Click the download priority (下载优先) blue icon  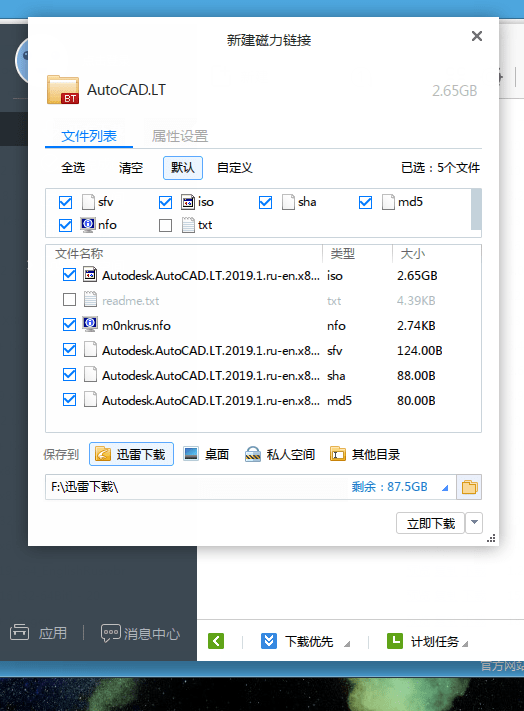point(269,641)
